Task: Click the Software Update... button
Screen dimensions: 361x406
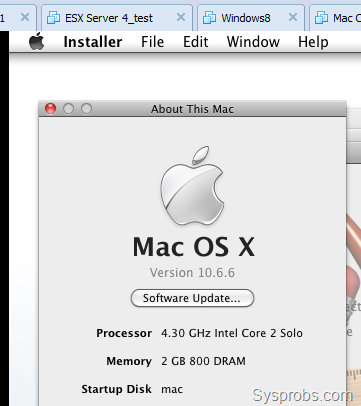Action: coord(192,298)
